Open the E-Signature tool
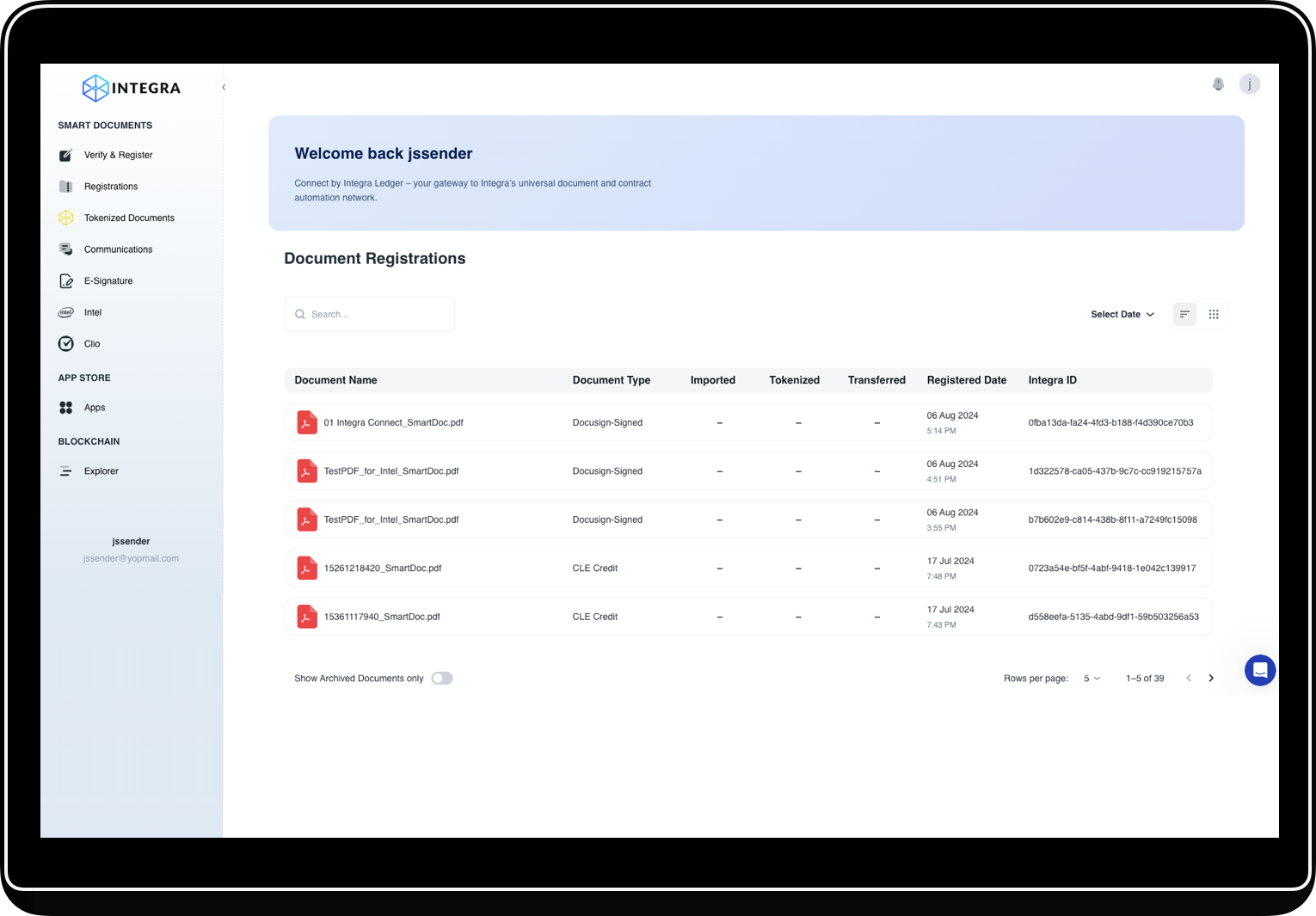 [x=108, y=280]
